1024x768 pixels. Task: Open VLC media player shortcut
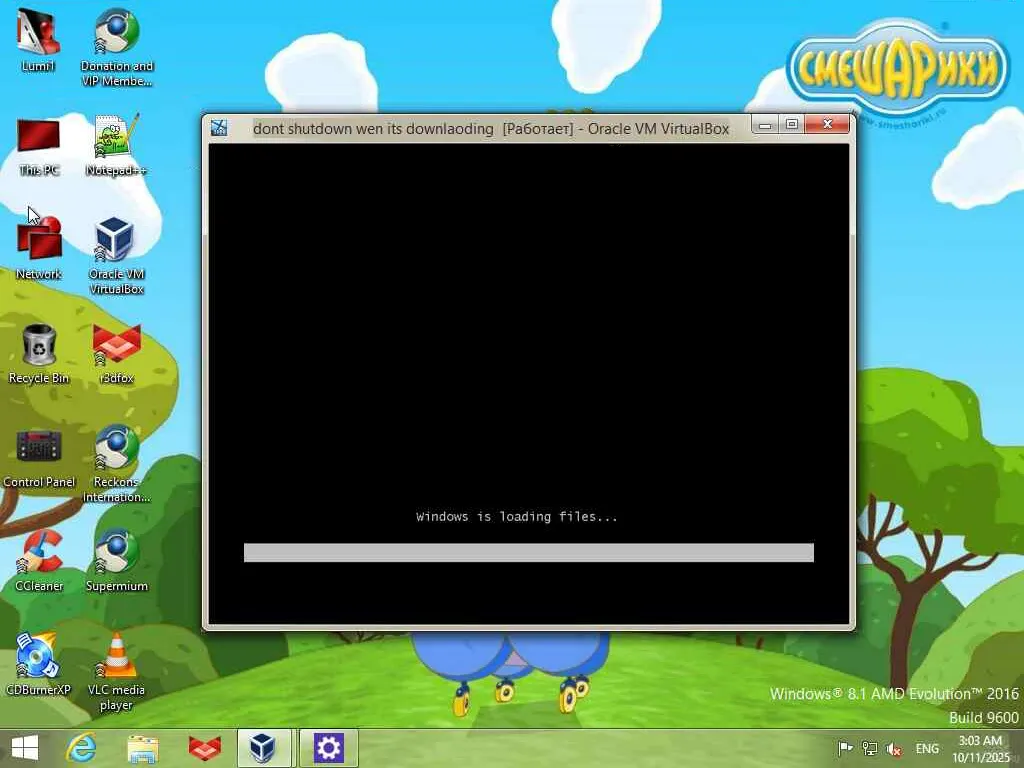[116, 671]
